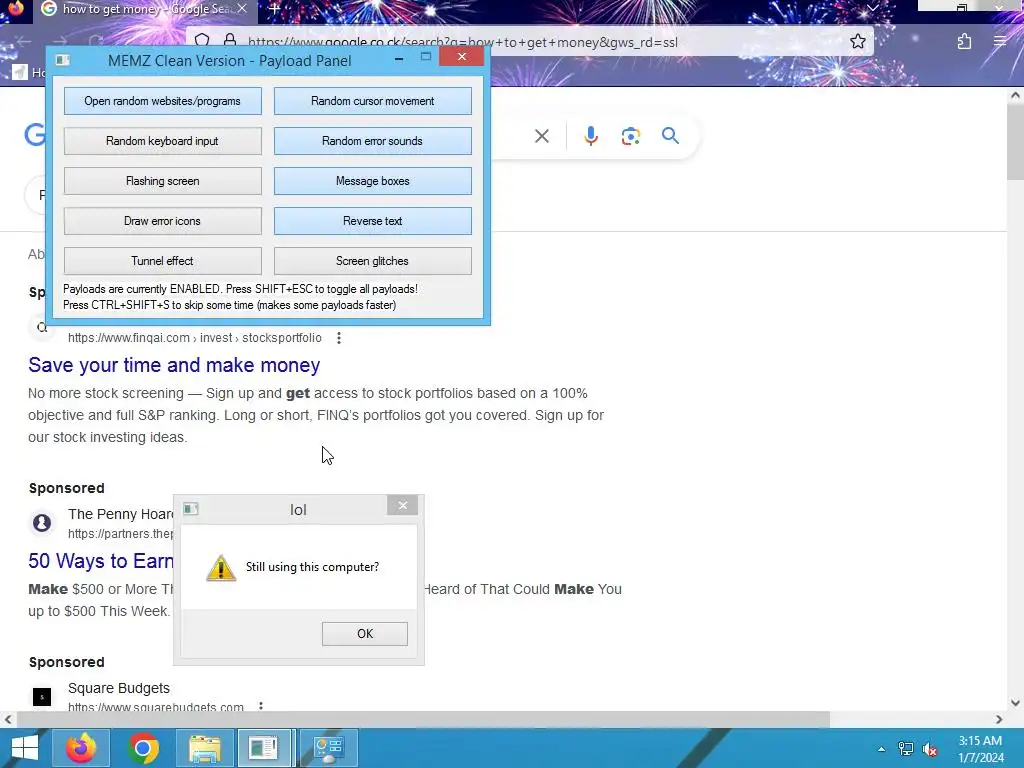Toggle Screen glitches payload
Viewport: 1024px width, 768px height.
372,261
